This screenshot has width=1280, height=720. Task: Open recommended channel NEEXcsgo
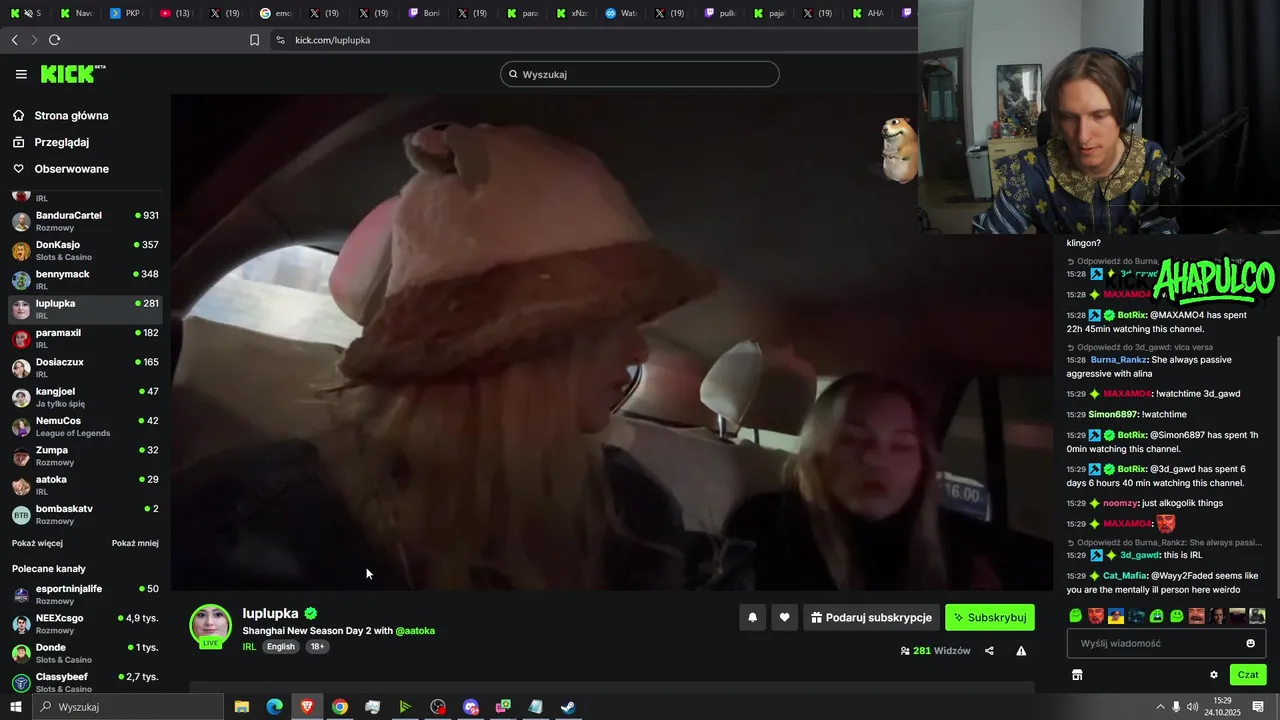click(x=85, y=624)
